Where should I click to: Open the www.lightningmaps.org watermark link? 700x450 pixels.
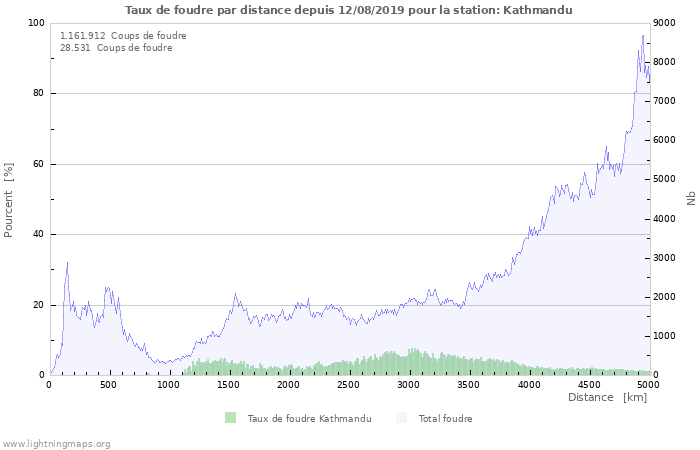(x=56, y=443)
